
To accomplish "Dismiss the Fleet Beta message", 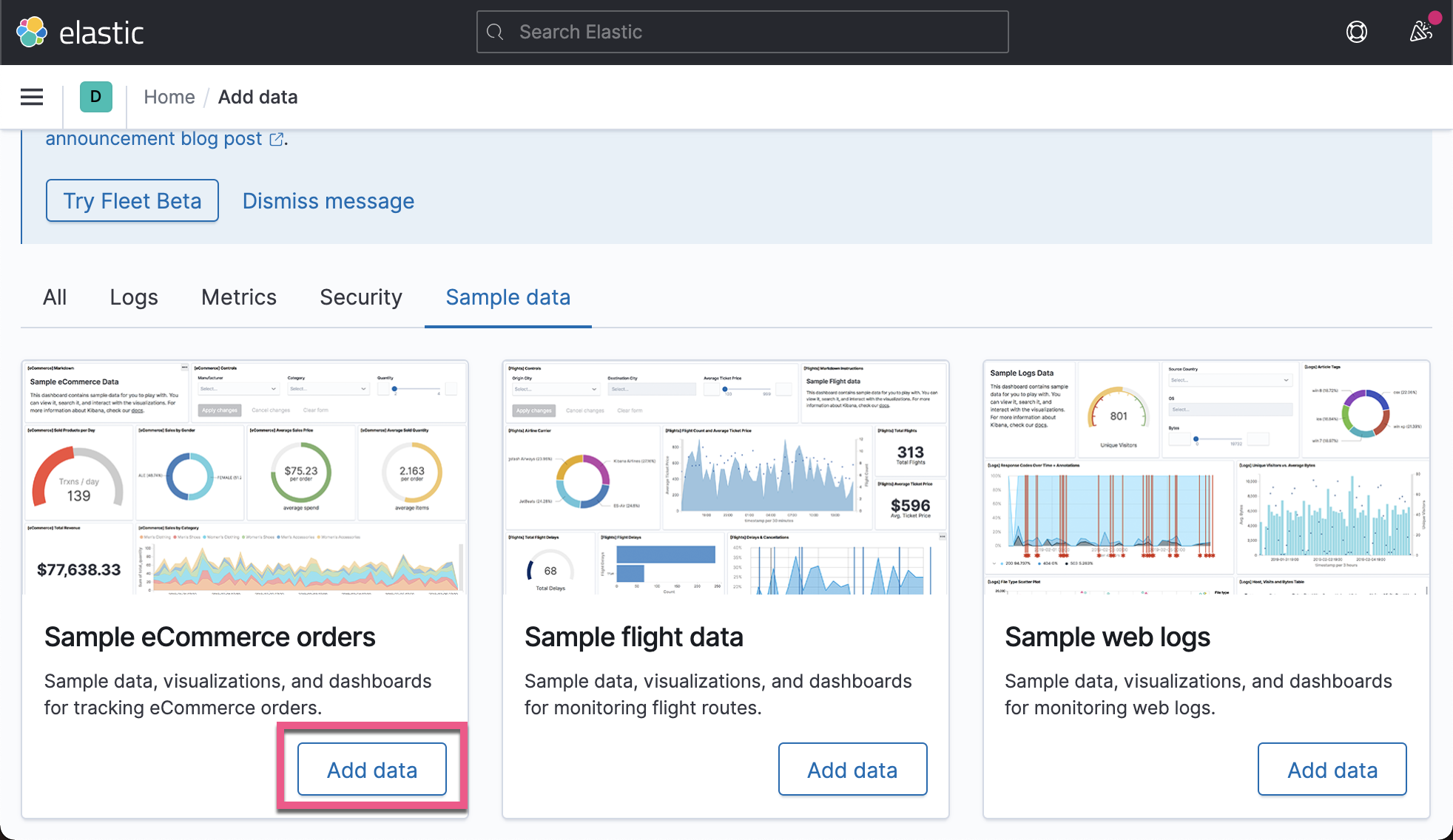I will 328,200.
